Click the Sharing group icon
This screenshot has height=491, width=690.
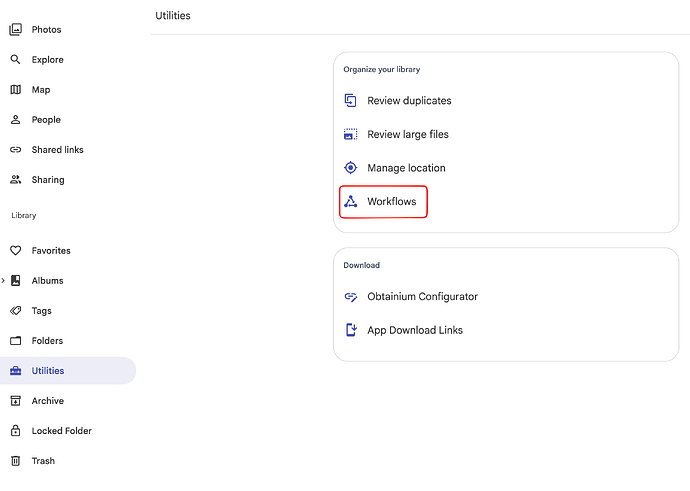[x=15, y=180]
